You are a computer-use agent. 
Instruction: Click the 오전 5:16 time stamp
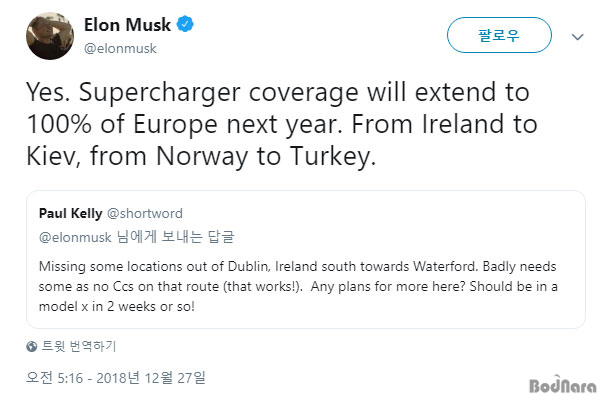[x=54, y=378]
